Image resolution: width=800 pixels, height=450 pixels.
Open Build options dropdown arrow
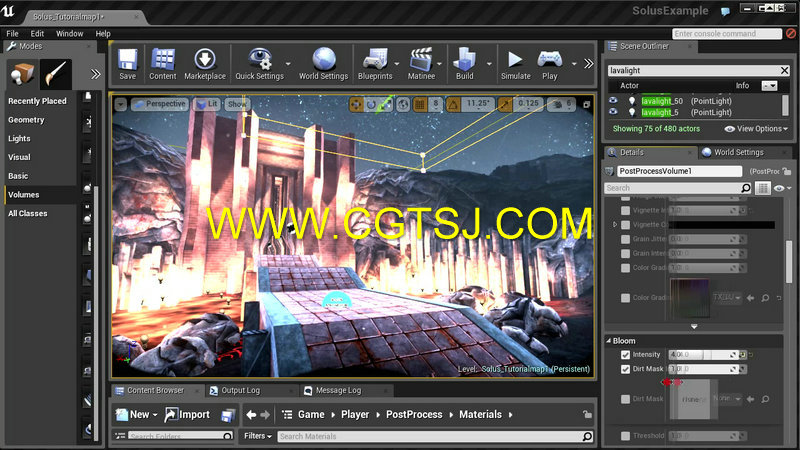tap(489, 64)
